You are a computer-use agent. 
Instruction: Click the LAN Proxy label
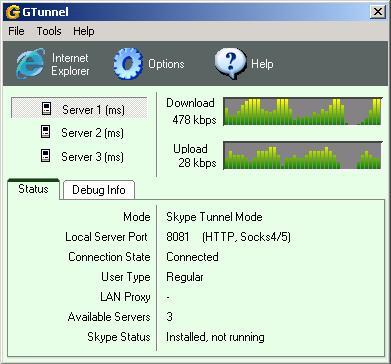pyautogui.click(x=125, y=297)
